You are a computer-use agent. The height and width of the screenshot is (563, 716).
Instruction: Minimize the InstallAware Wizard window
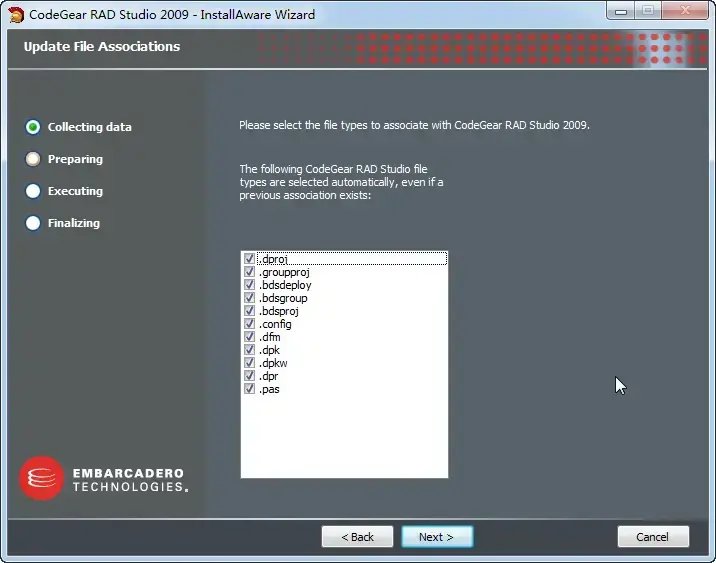(x=621, y=11)
